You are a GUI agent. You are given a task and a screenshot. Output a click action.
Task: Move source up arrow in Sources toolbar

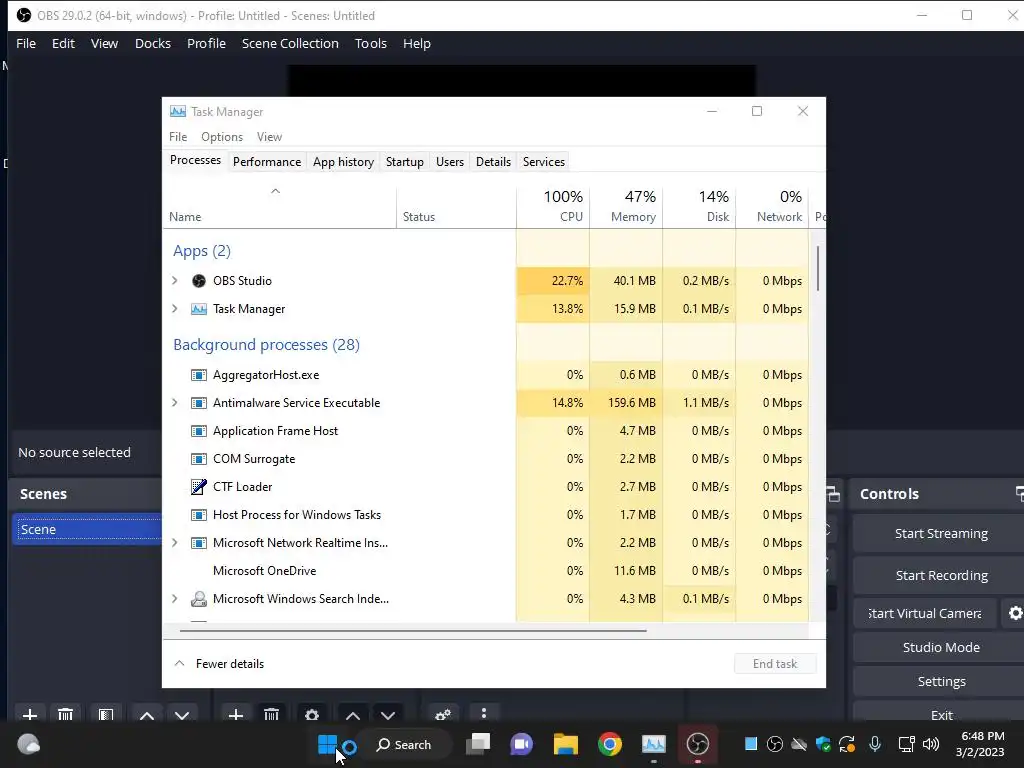353,716
